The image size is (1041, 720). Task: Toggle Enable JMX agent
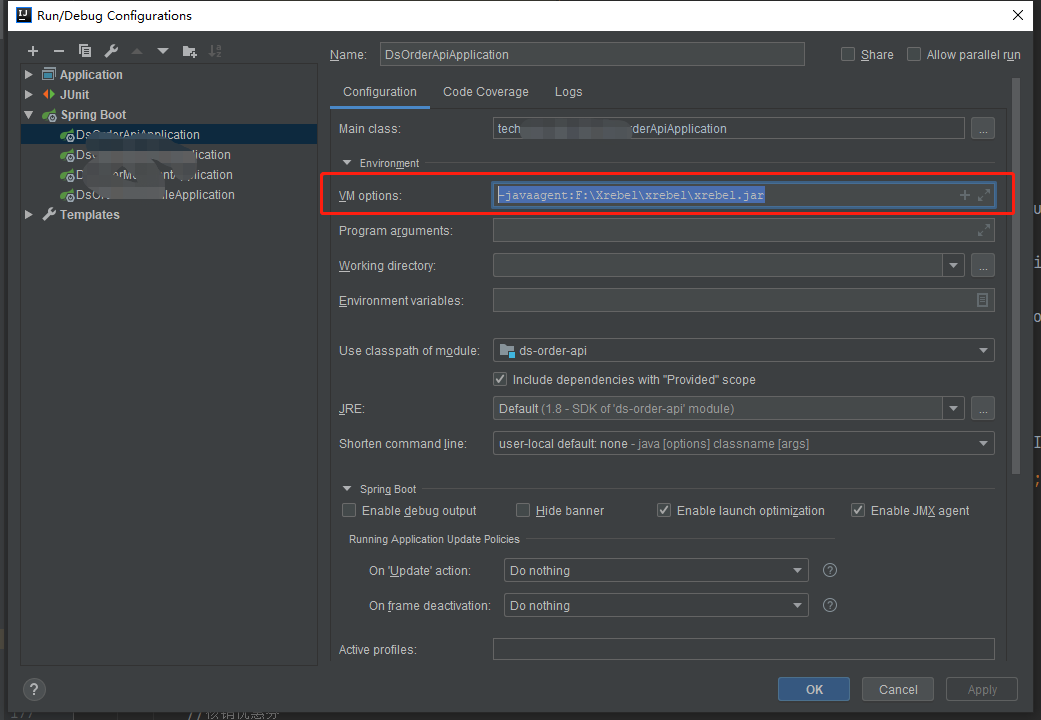(858, 510)
